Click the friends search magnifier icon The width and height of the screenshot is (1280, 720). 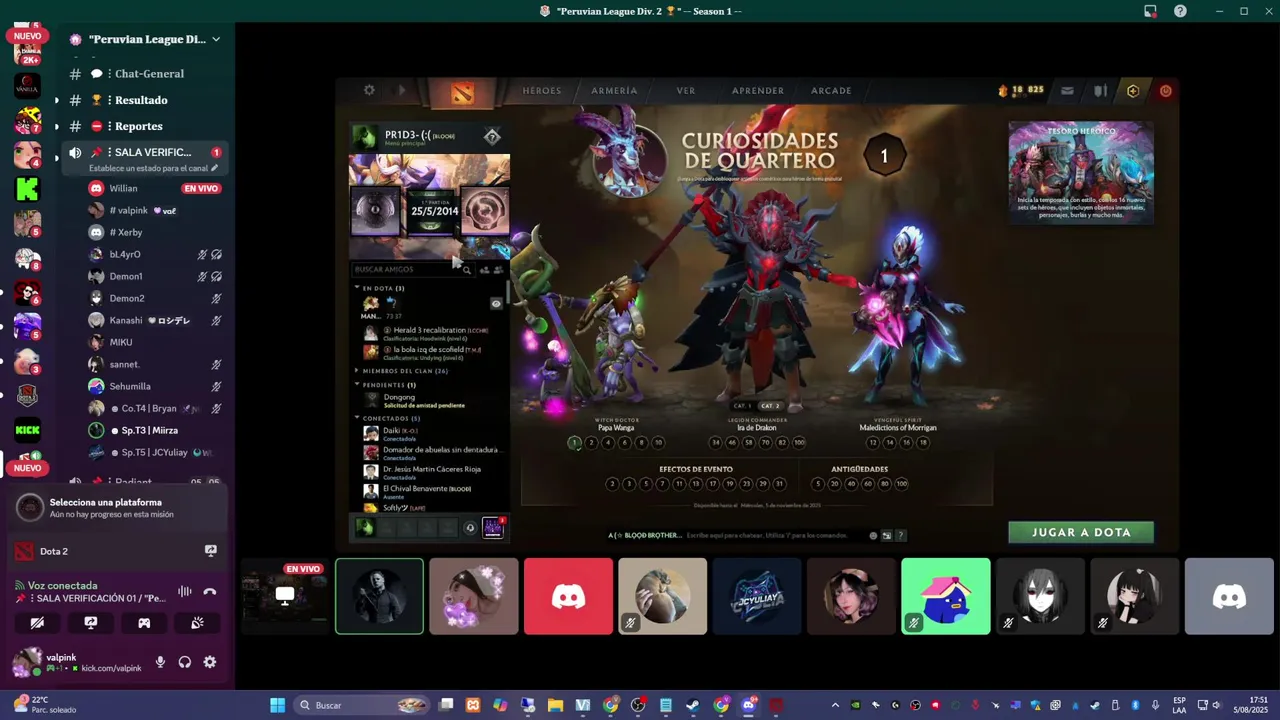tap(466, 270)
